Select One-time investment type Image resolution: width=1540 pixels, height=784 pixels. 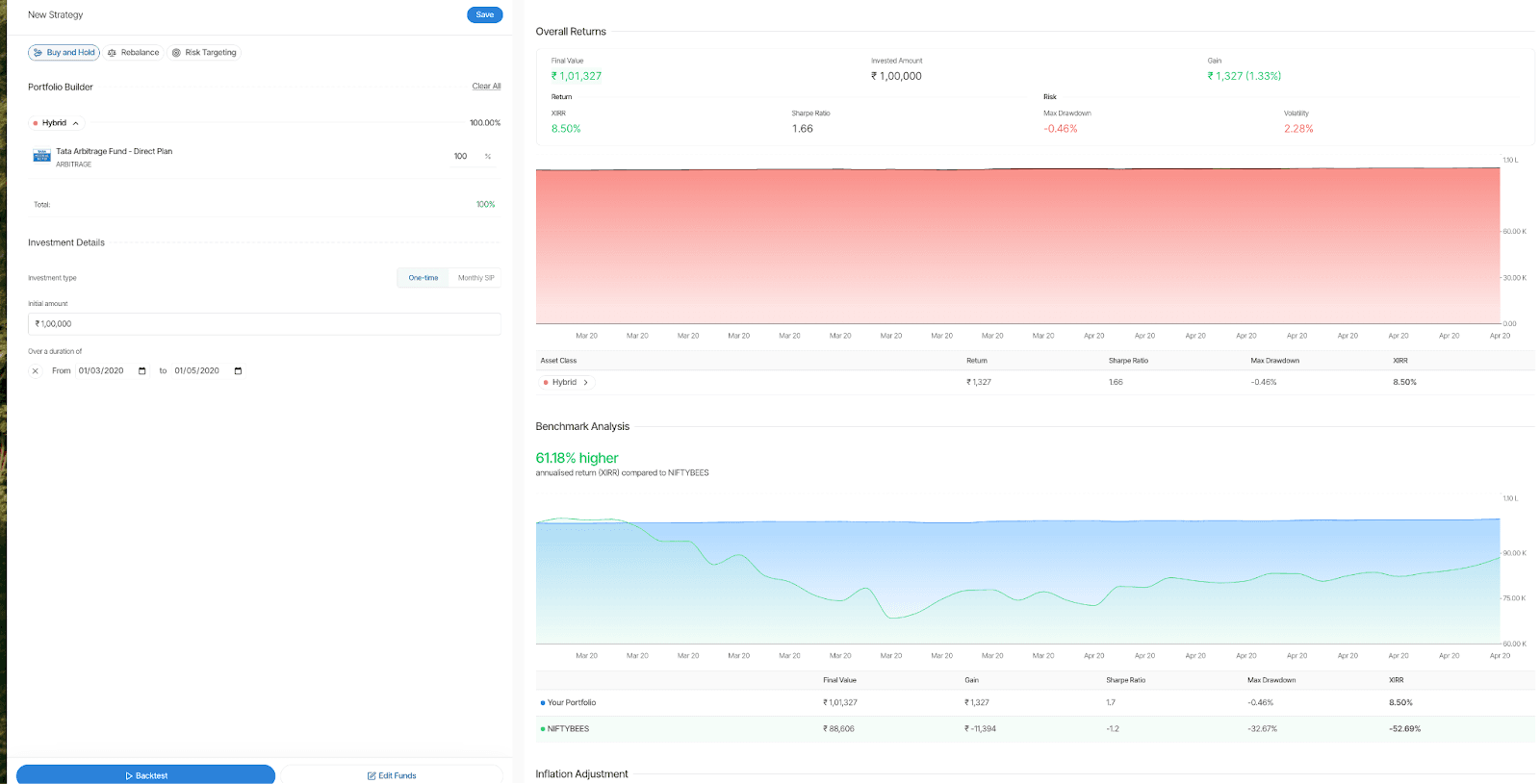(423, 278)
